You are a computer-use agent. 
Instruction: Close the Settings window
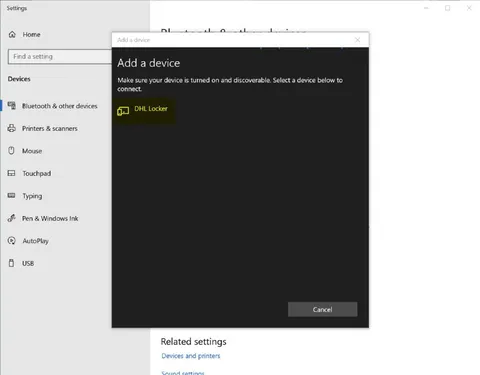(469, 8)
